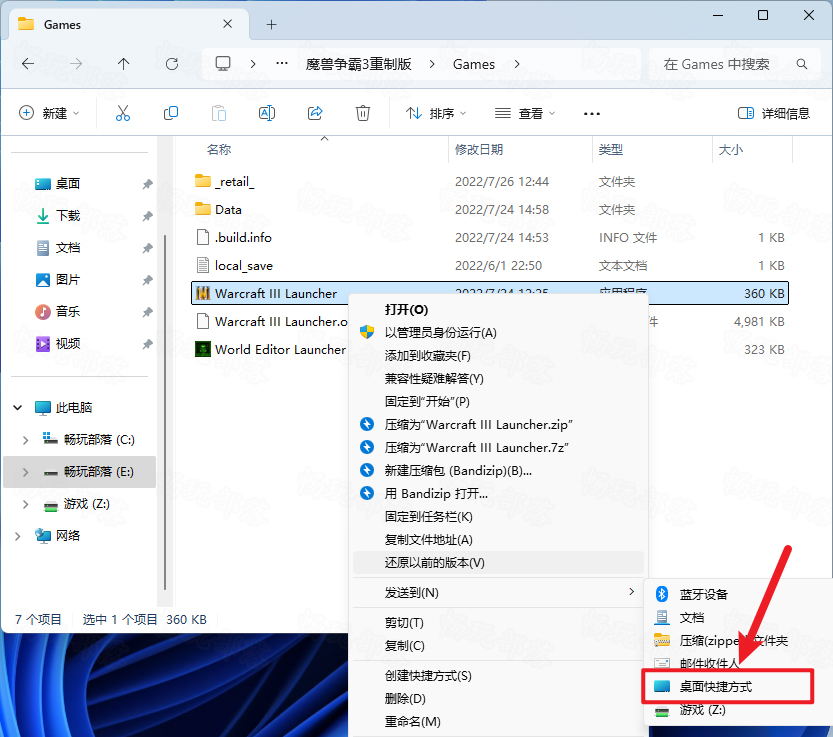Open the 排序 sort dropdown

(x=436, y=113)
